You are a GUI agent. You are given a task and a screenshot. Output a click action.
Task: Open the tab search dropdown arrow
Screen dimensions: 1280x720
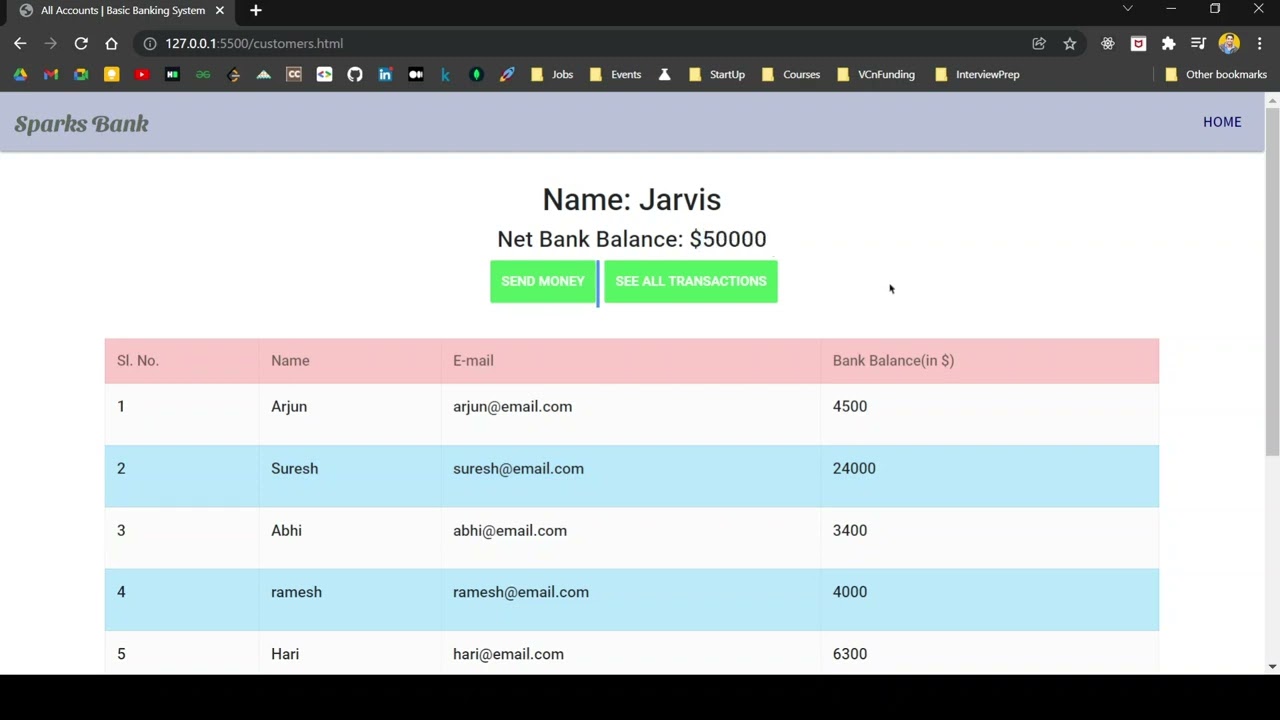pos(1128,9)
